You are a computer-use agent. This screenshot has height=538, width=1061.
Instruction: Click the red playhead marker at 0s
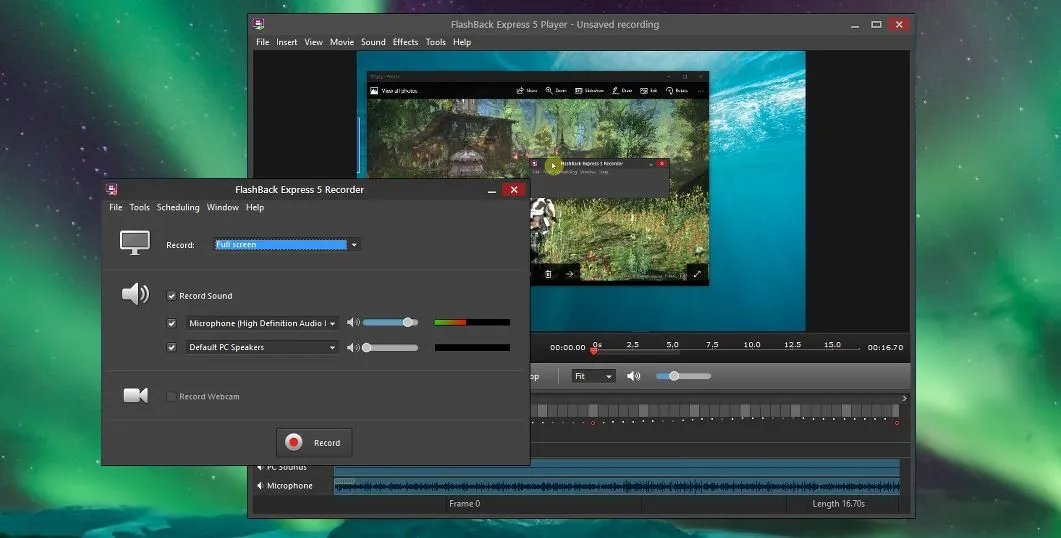(x=593, y=351)
